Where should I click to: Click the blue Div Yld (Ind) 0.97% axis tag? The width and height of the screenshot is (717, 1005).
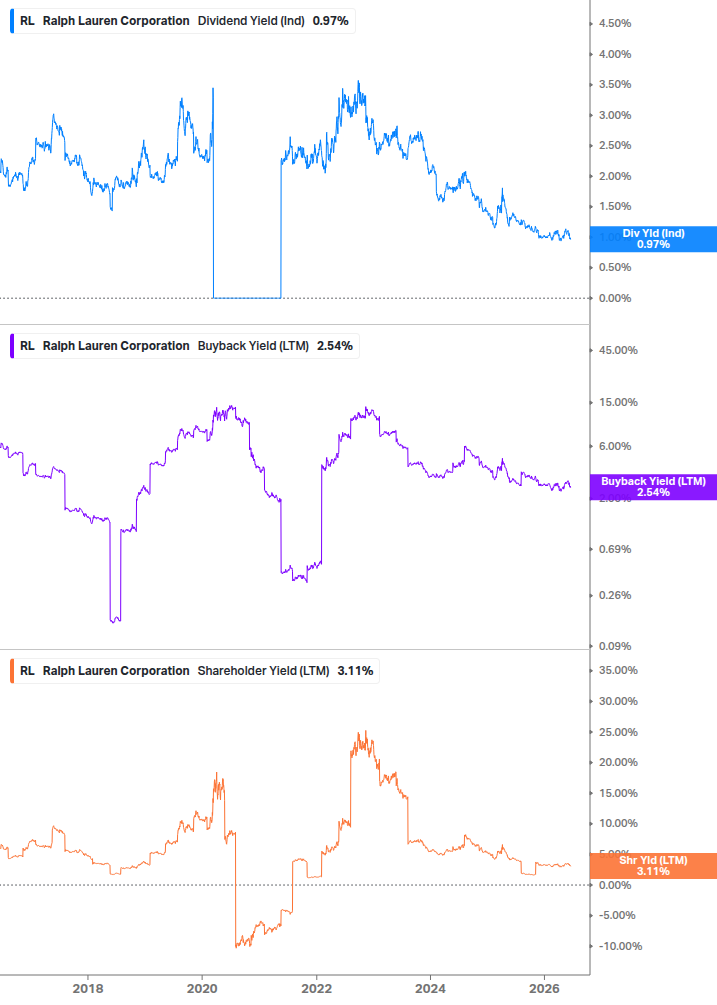tap(653, 239)
